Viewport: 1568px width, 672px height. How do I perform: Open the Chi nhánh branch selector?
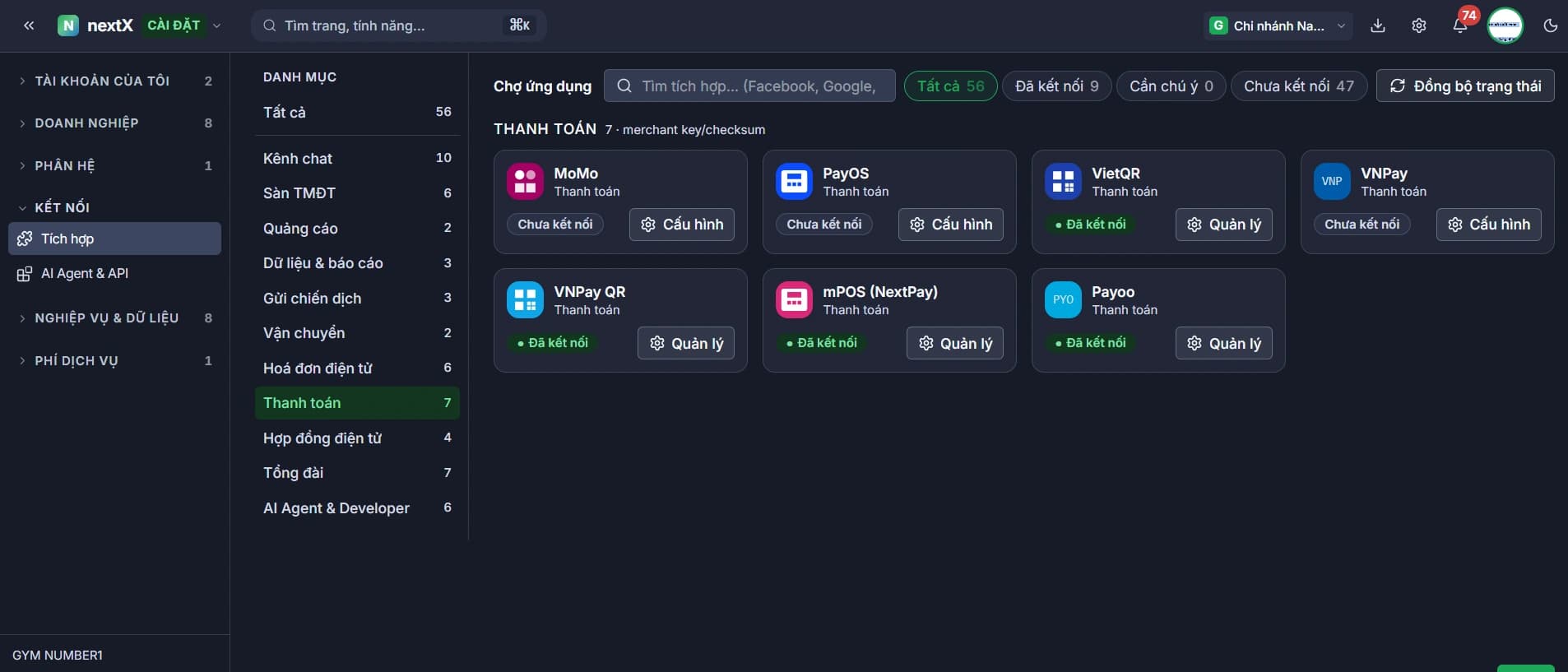1278,25
